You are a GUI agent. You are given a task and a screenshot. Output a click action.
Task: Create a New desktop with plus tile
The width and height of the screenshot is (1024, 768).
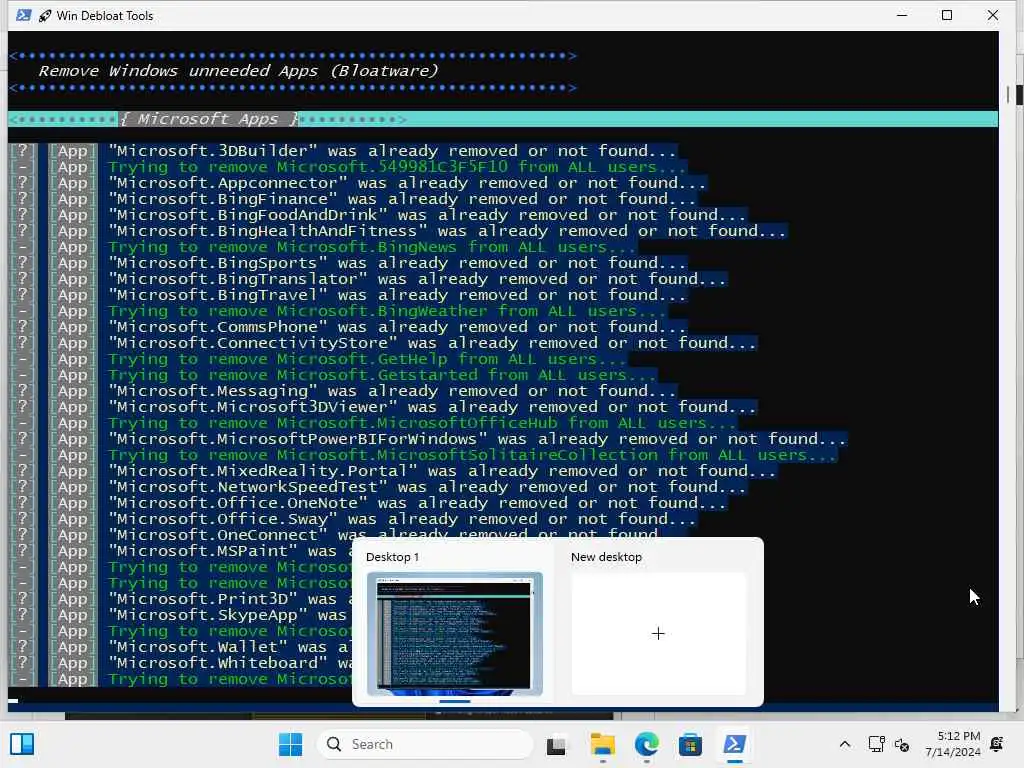[x=658, y=633]
